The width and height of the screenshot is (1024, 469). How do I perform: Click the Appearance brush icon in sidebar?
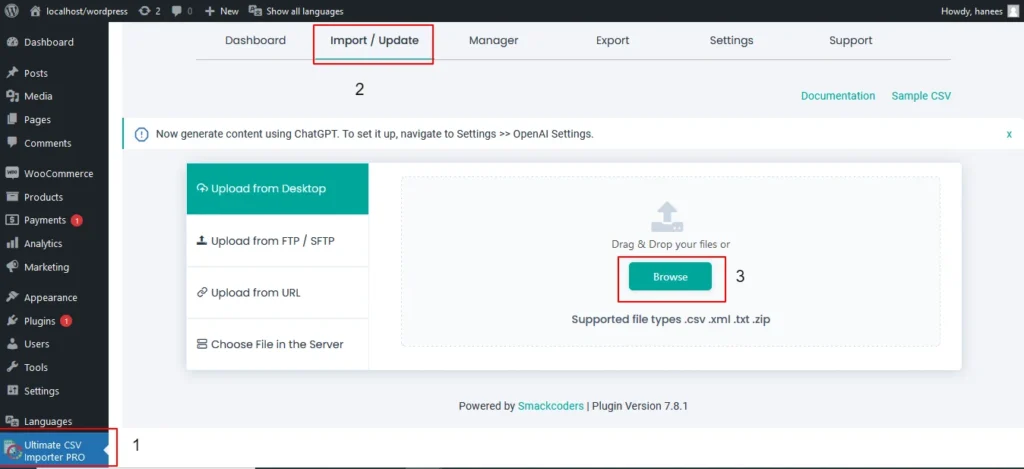(12, 297)
